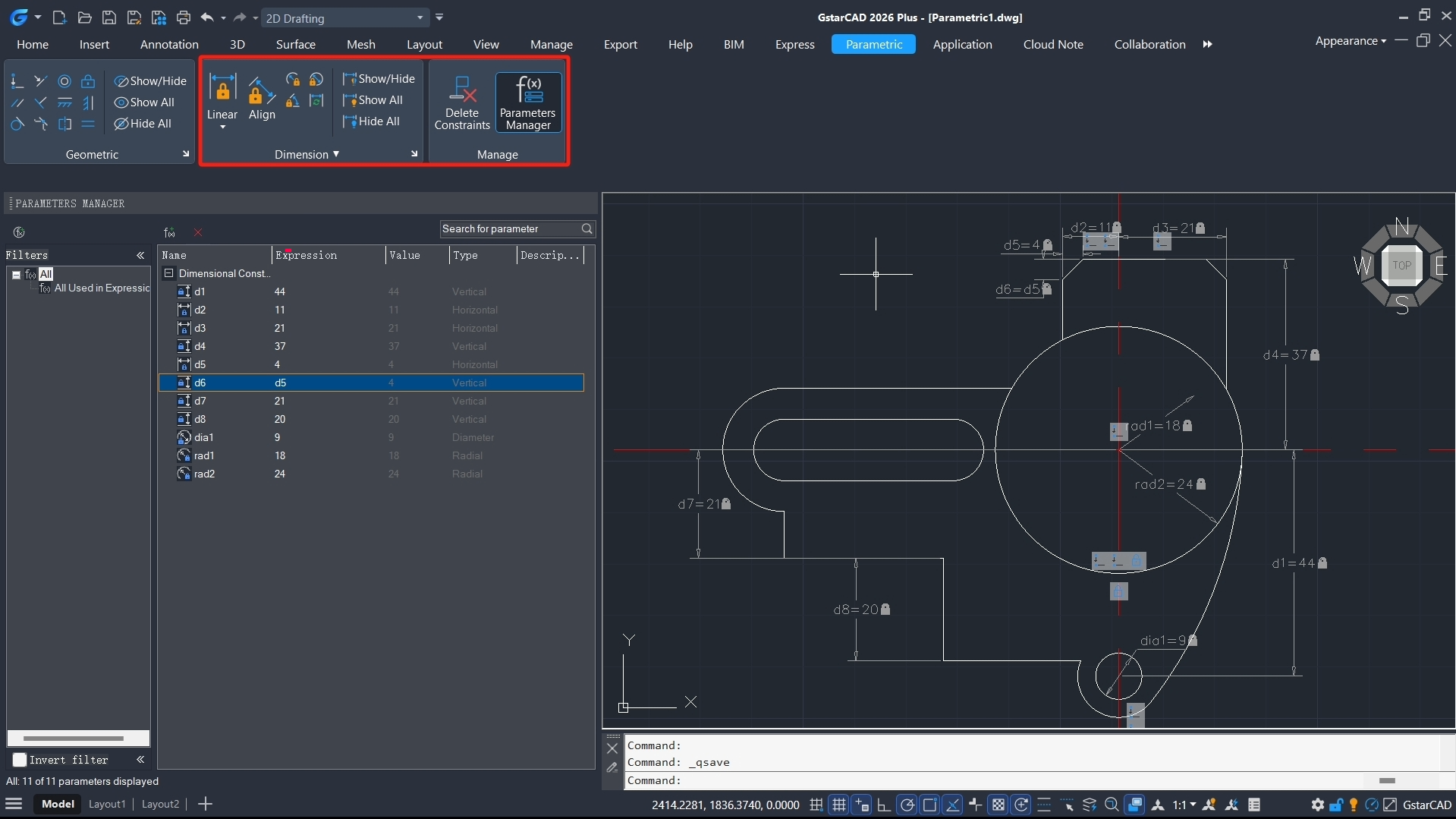Open the Layout1 drawing tab
This screenshot has width=1456, height=819.
(107, 804)
